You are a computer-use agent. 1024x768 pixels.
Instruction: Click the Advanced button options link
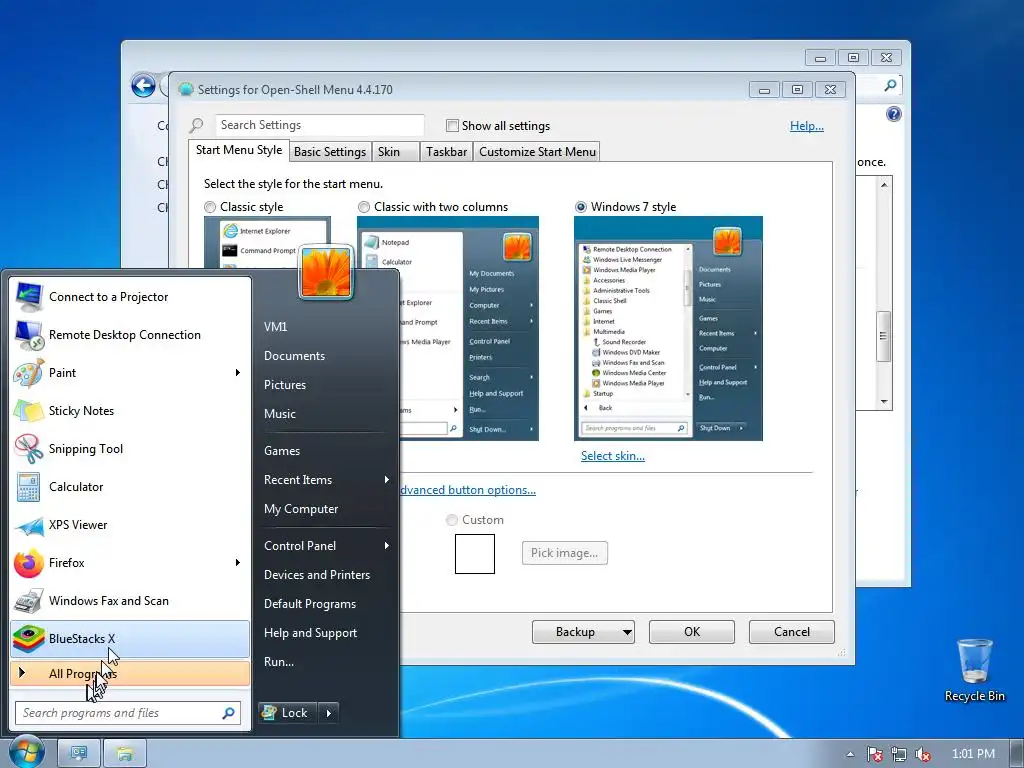coord(468,490)
